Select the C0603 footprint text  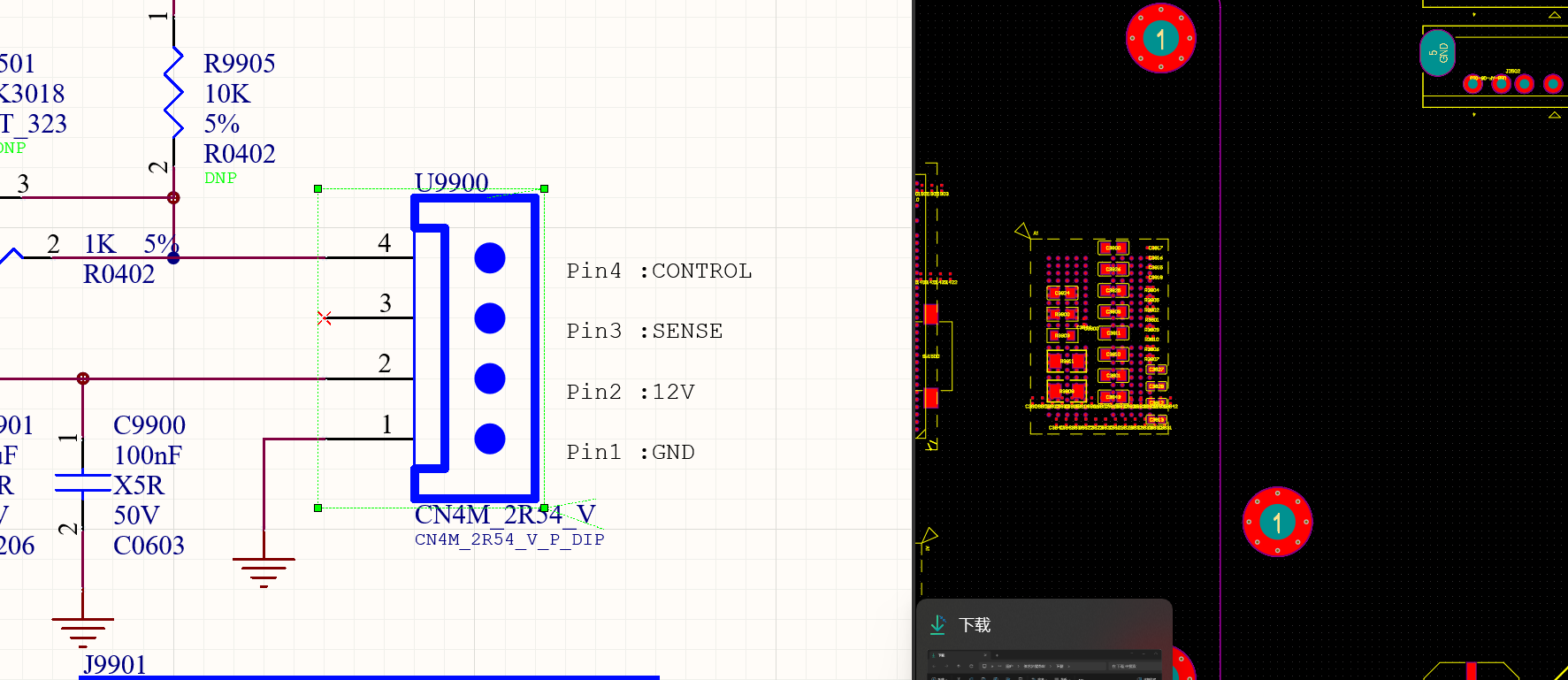149,546
